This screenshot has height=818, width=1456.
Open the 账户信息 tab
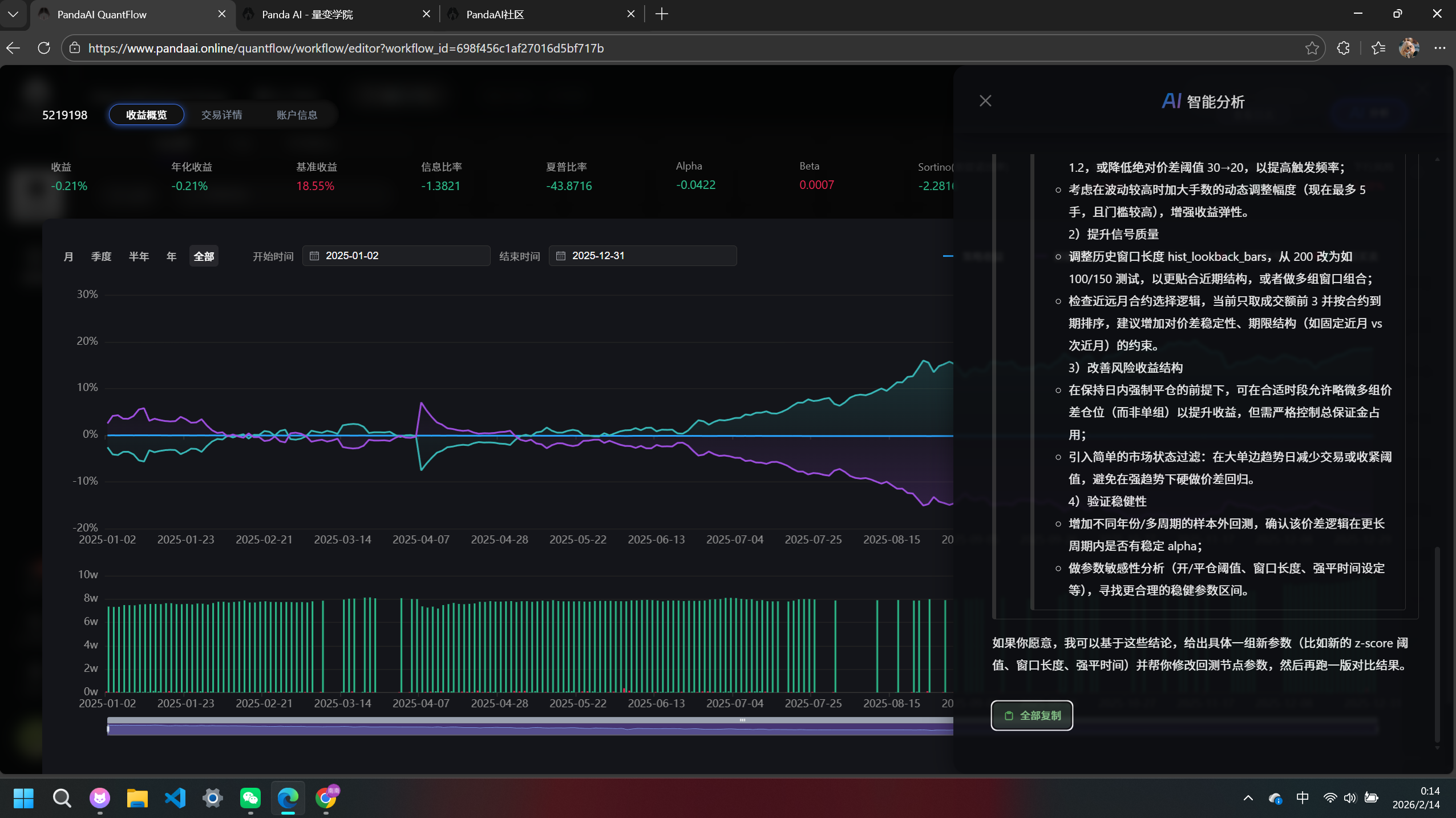click(x=297, y=115)
